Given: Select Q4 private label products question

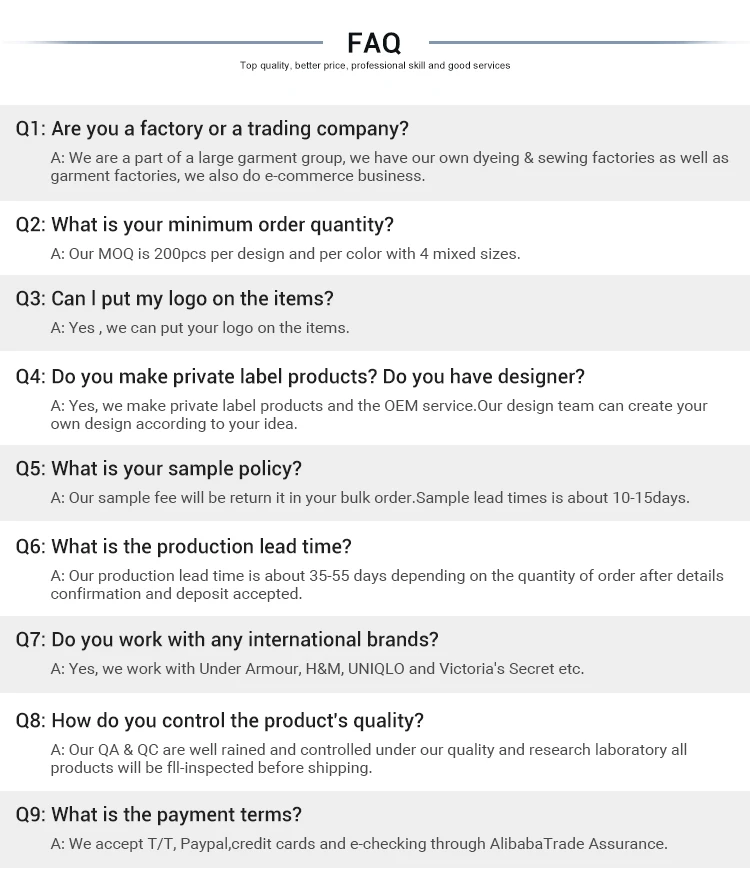Looking at the screenshot, I should (300, 377).
